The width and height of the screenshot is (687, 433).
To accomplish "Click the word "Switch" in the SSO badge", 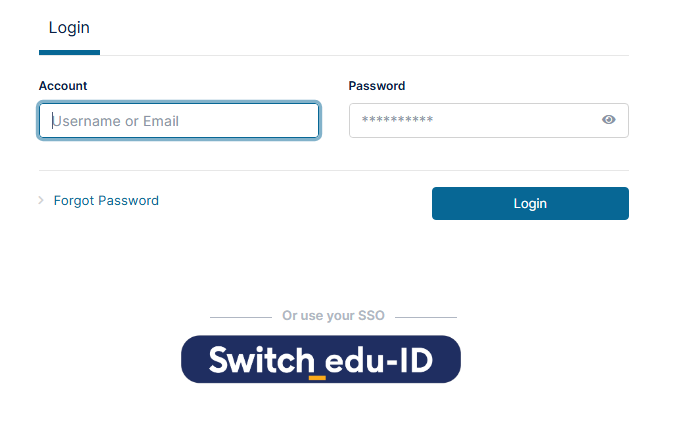I will point(262,360).
